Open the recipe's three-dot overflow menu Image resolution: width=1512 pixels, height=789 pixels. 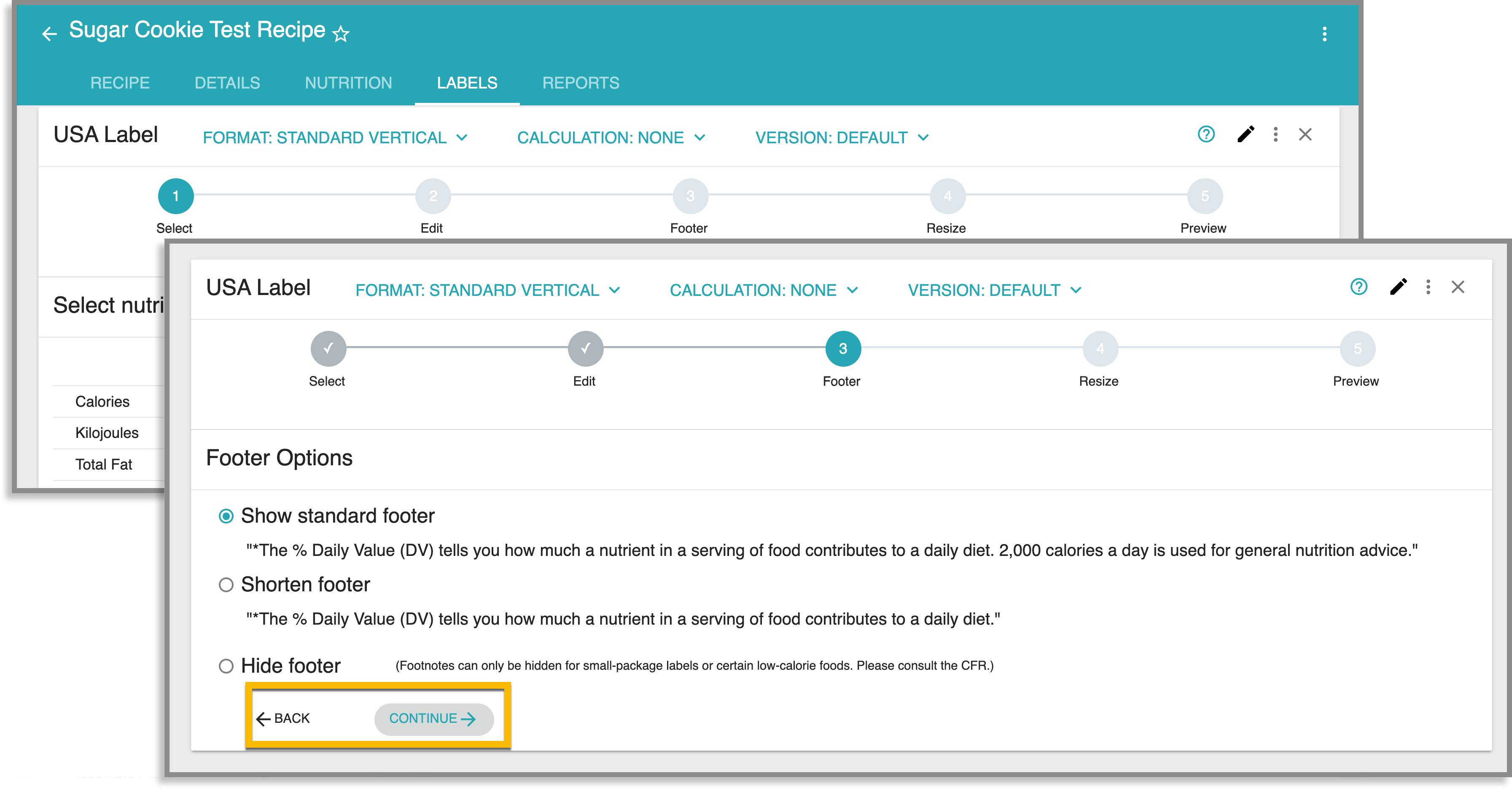pos(1324,34)
